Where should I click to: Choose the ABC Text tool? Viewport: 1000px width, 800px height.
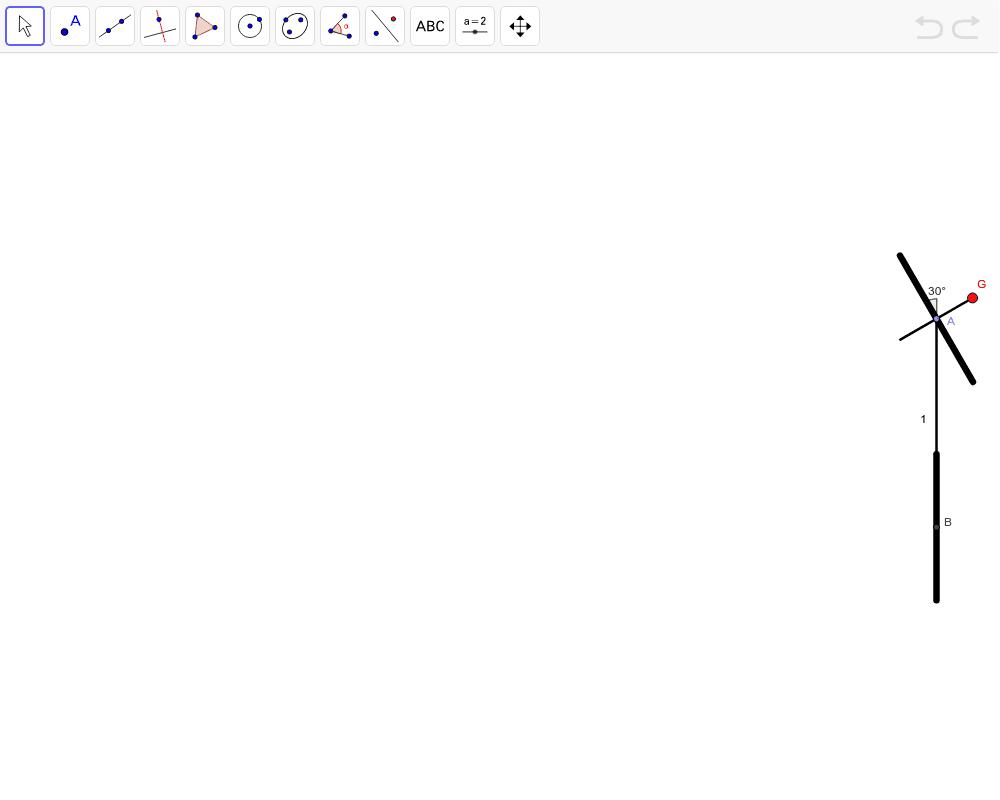tap(430, 26)
